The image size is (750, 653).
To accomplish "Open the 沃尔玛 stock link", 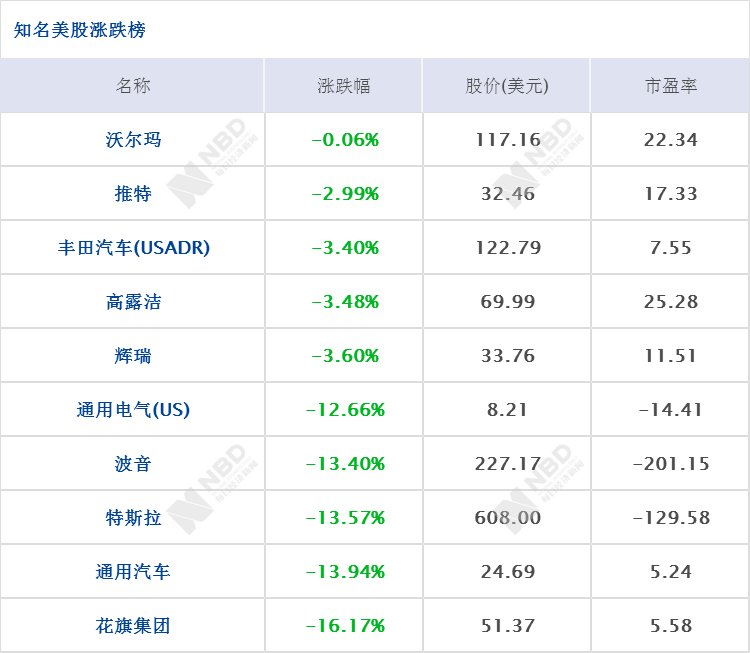I will coord(133,140).
